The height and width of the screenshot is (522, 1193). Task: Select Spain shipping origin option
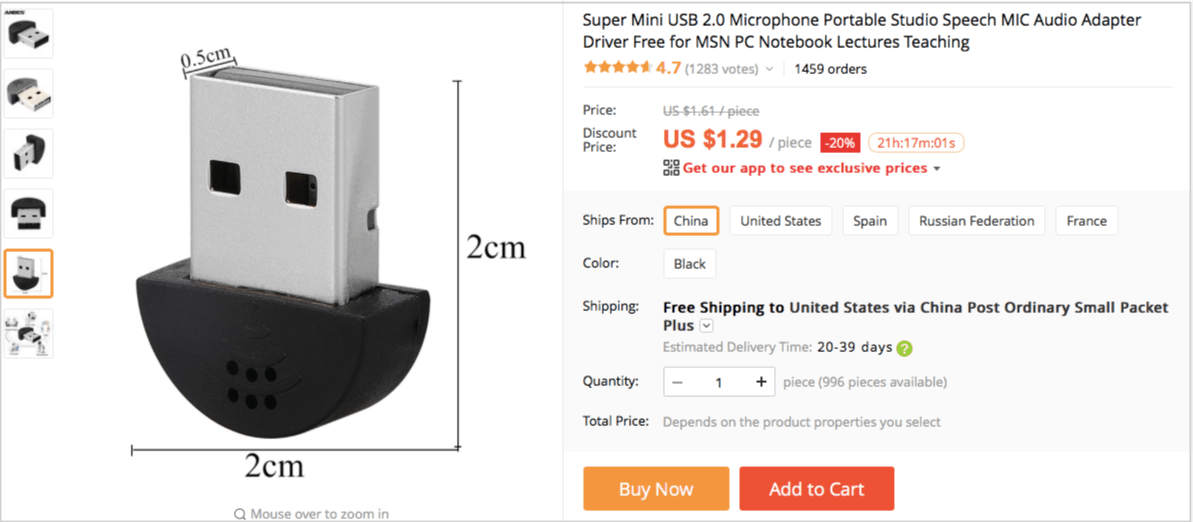pyautogui.click(x=869, y=221)
